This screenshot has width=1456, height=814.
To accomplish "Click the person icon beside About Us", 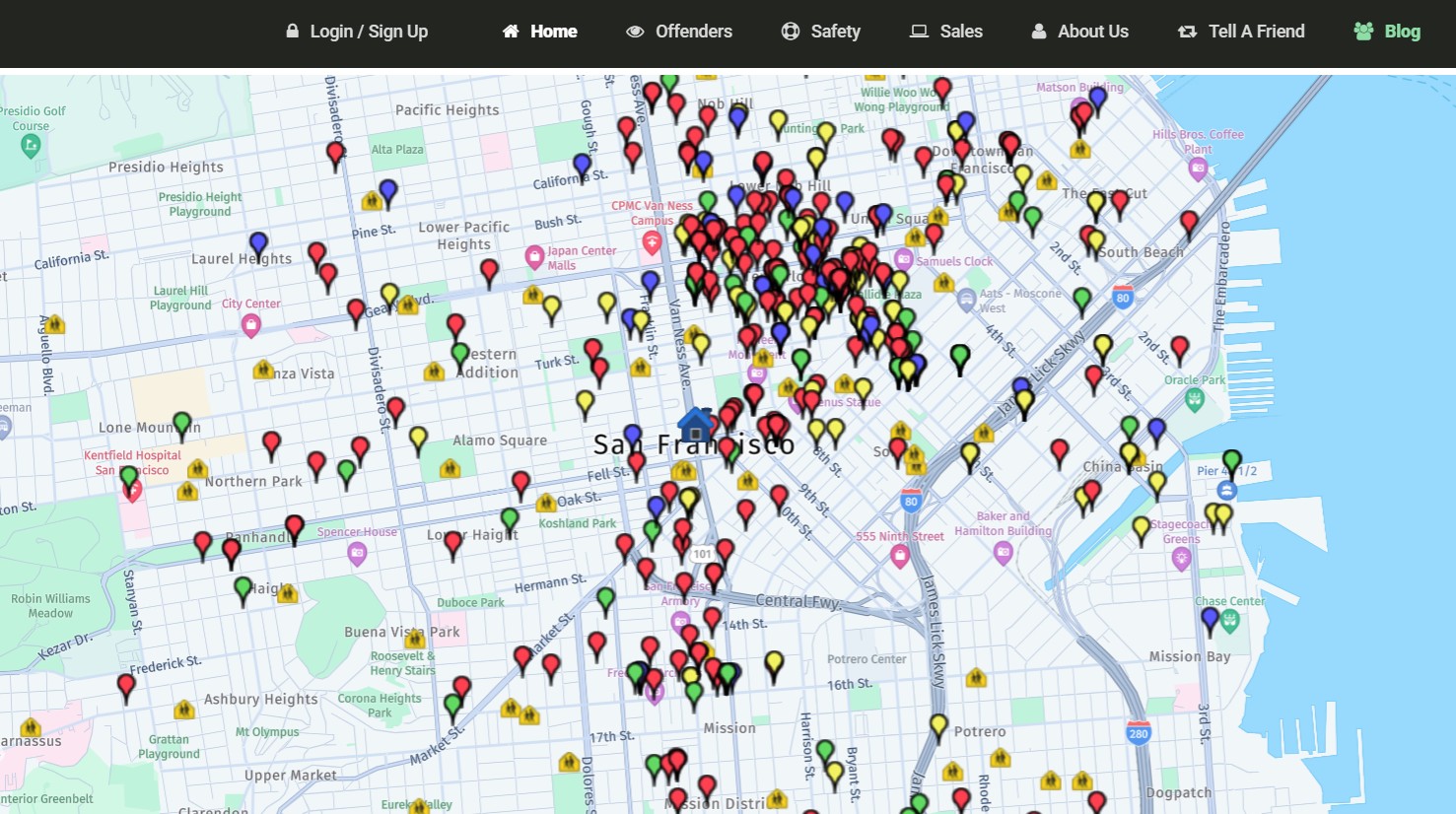I will [x=1039, y=31].
